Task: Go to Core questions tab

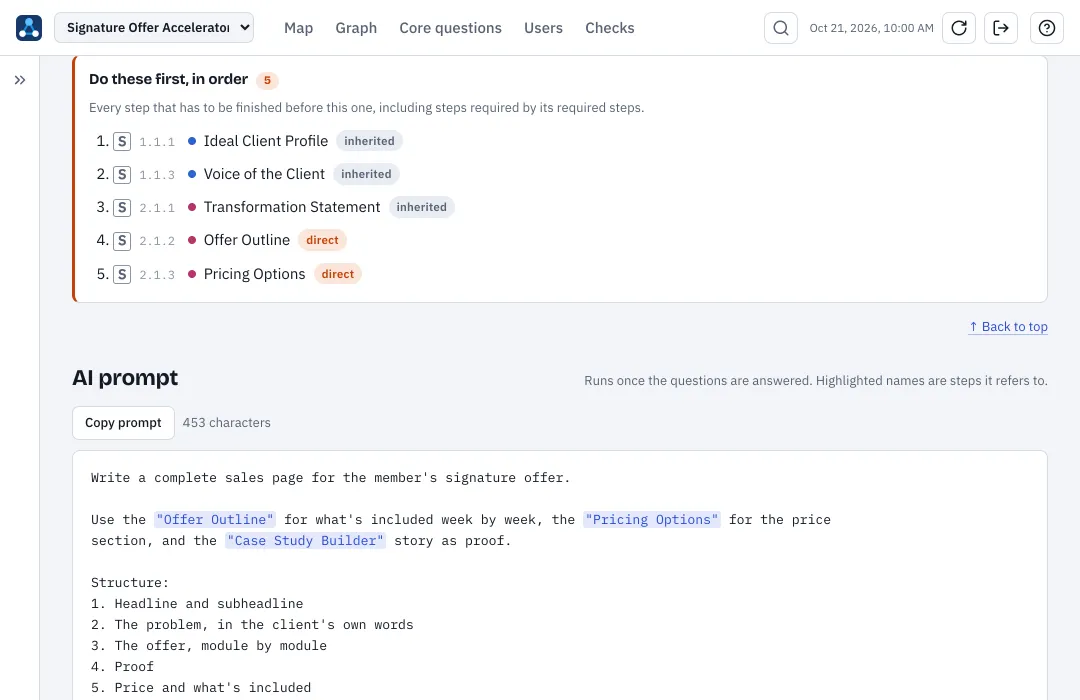Action: [x=450, y=28]
